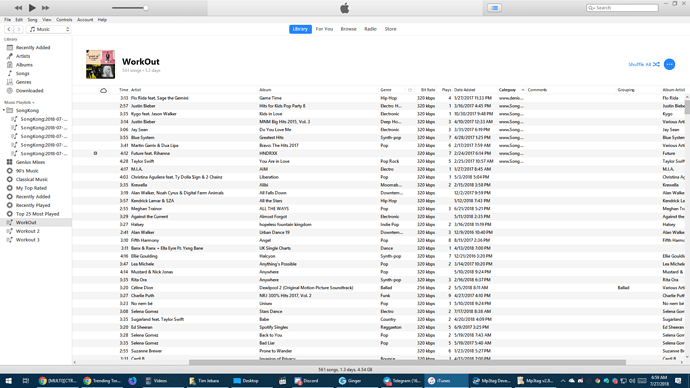
Task: Select Artists in the sidebar
Action: (23, 56)
